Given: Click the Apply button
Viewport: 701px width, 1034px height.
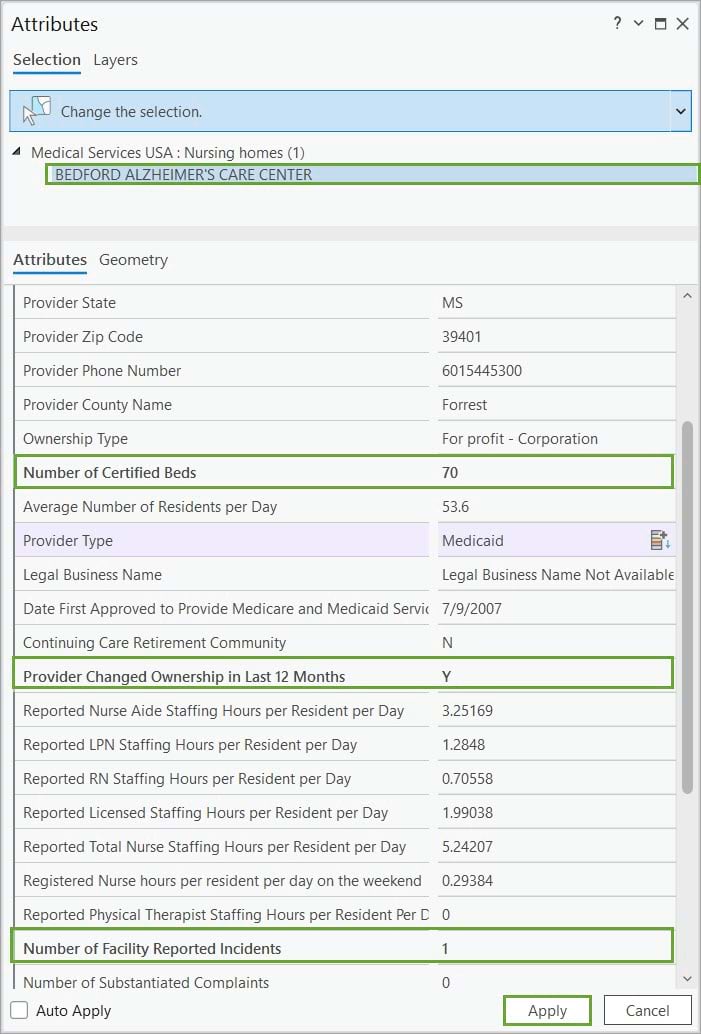Looking at the screenshot, I should coord(547,1010).
